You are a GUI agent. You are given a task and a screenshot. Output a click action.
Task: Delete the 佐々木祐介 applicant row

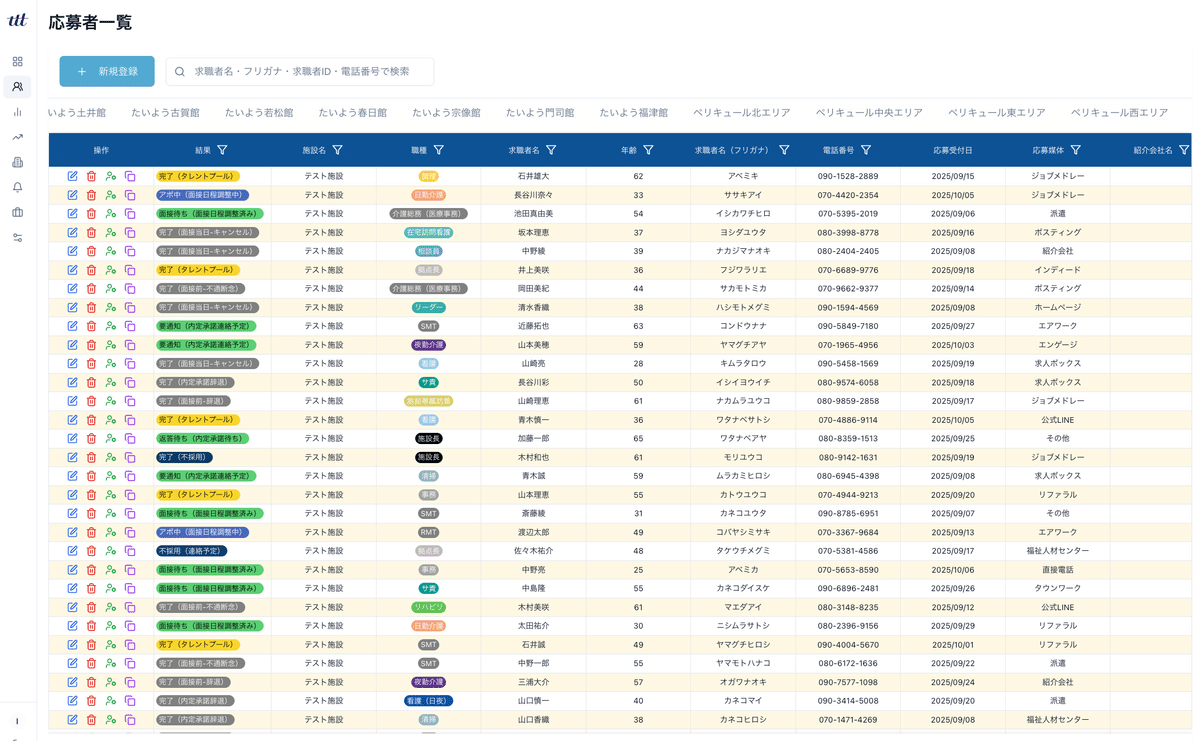[91, 551]
